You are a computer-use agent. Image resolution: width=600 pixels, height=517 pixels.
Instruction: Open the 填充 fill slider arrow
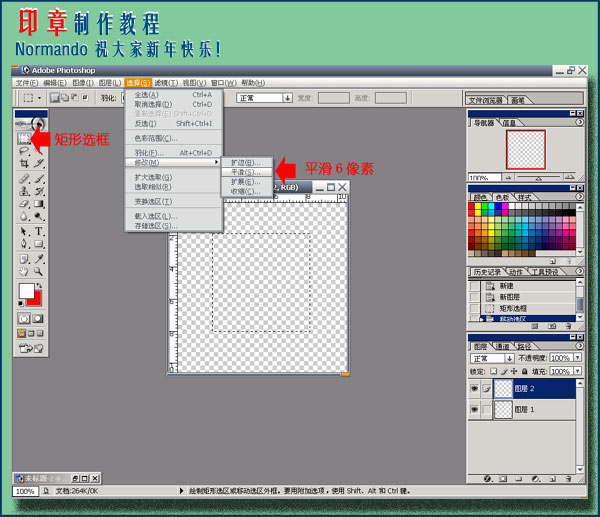[578, 371]
